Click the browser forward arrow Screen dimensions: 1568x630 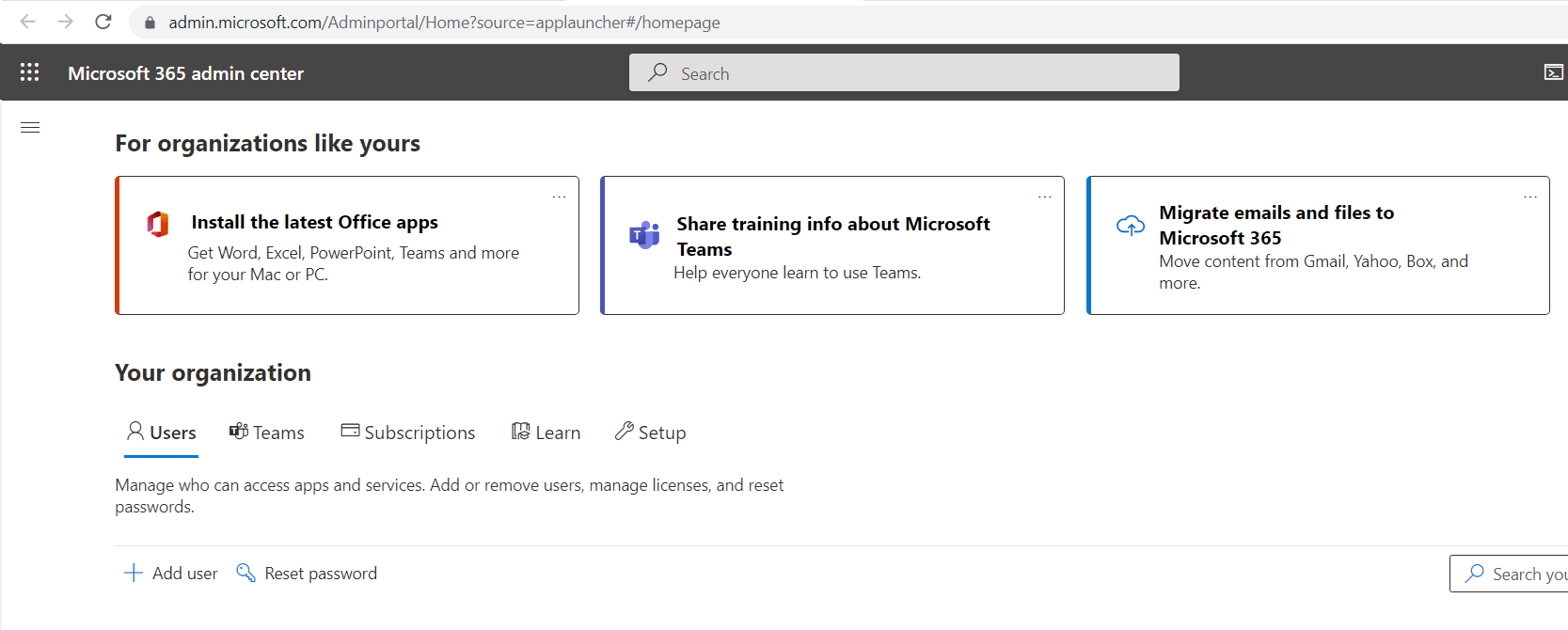(65, 22)
